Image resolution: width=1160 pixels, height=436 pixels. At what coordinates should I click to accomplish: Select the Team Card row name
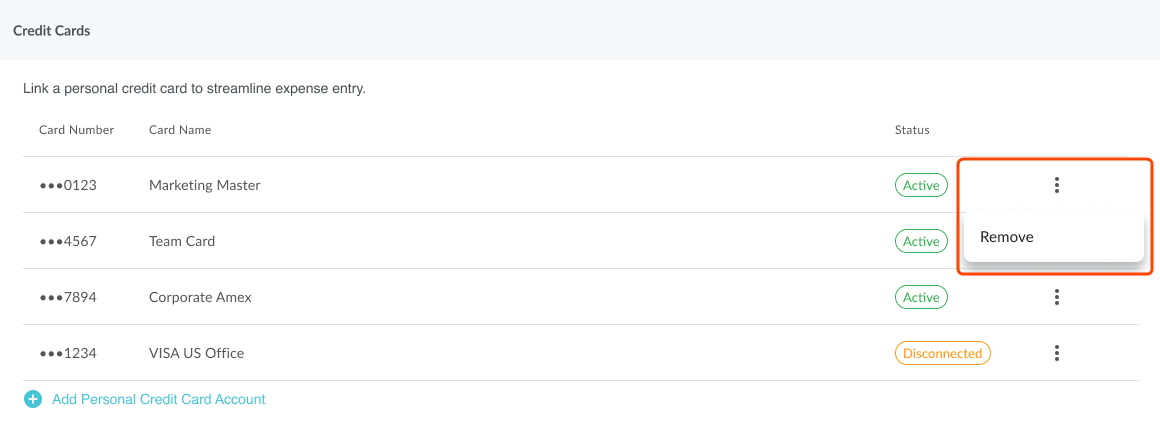point(182,241)
